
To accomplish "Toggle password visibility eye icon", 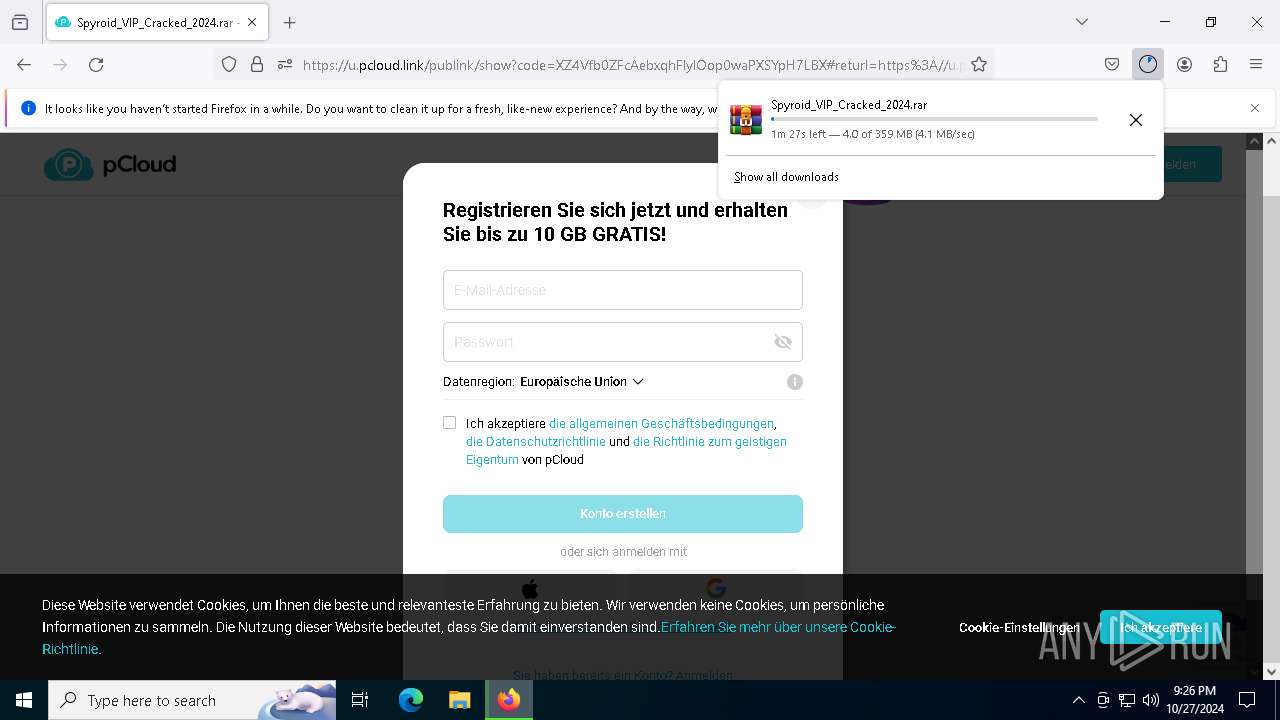I will [x=783, y=342].
